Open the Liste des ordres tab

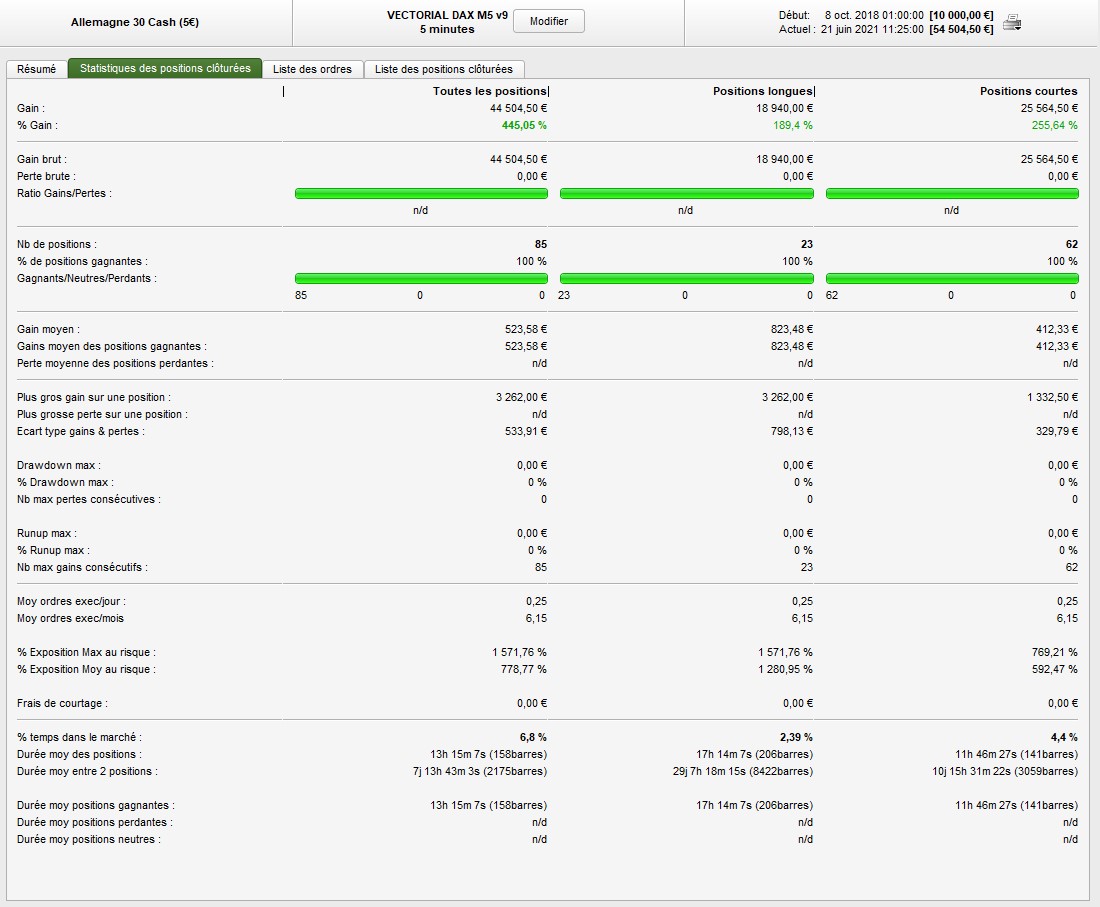pyautogui.click(x=312, y=69)
